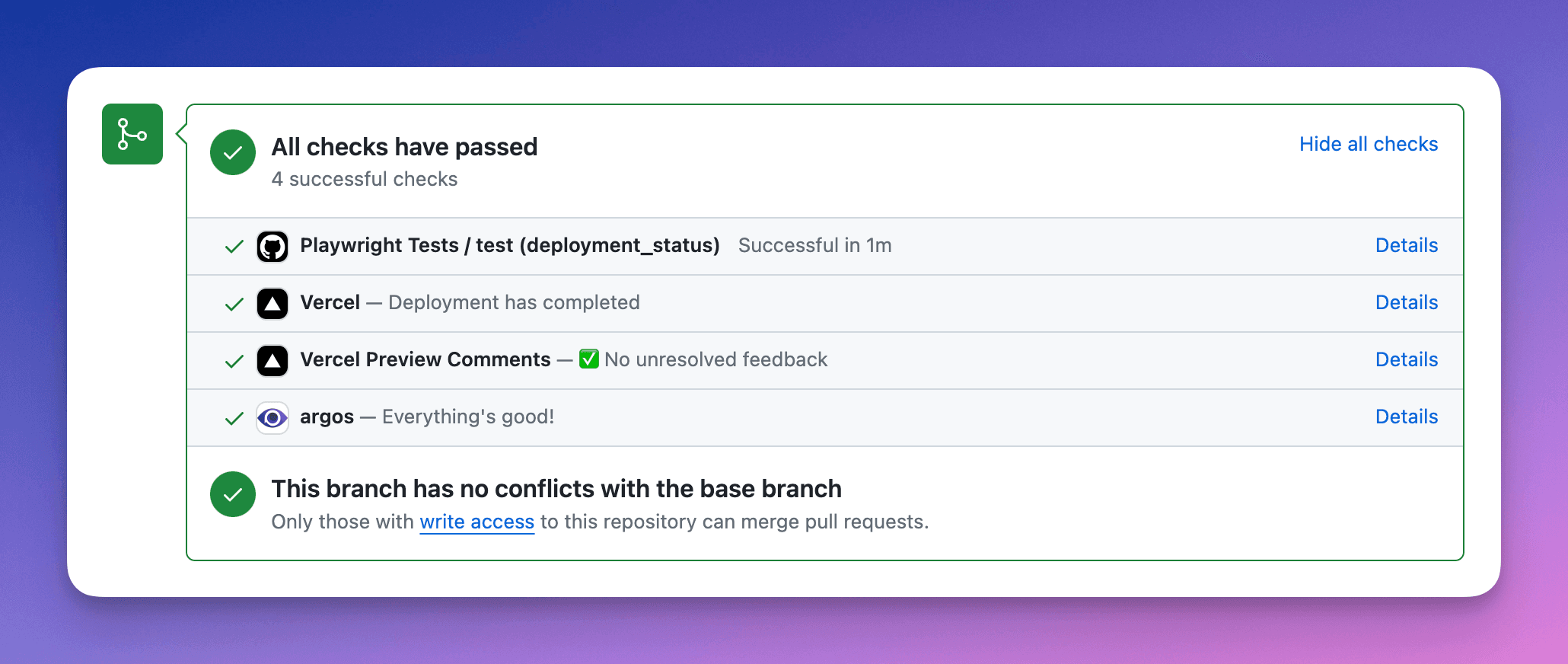Click the check icon on the Playwright Tests row
The width and height of the screenshot is (1568, 664).
tap(233, 246)
